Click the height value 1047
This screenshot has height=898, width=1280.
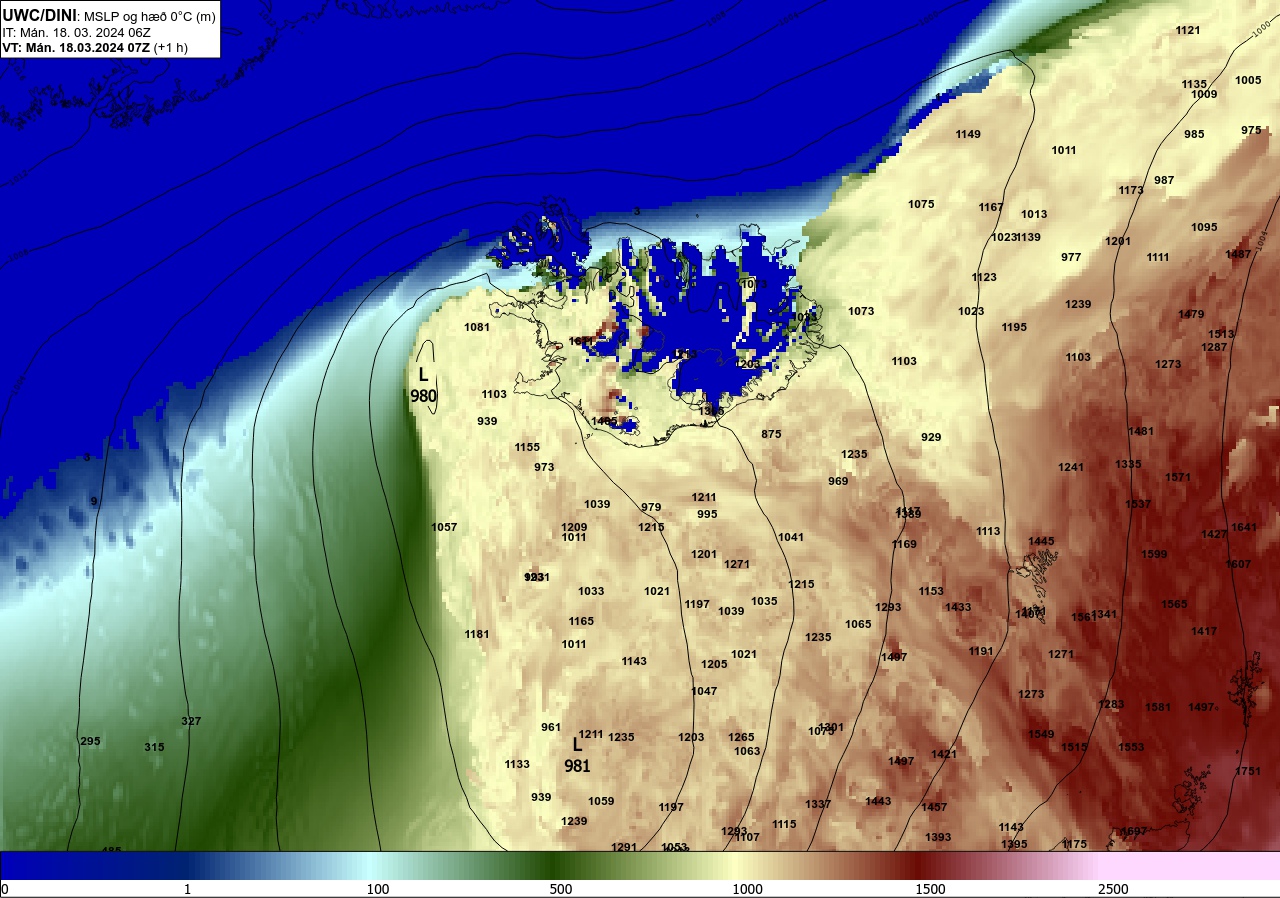point(704,691)
